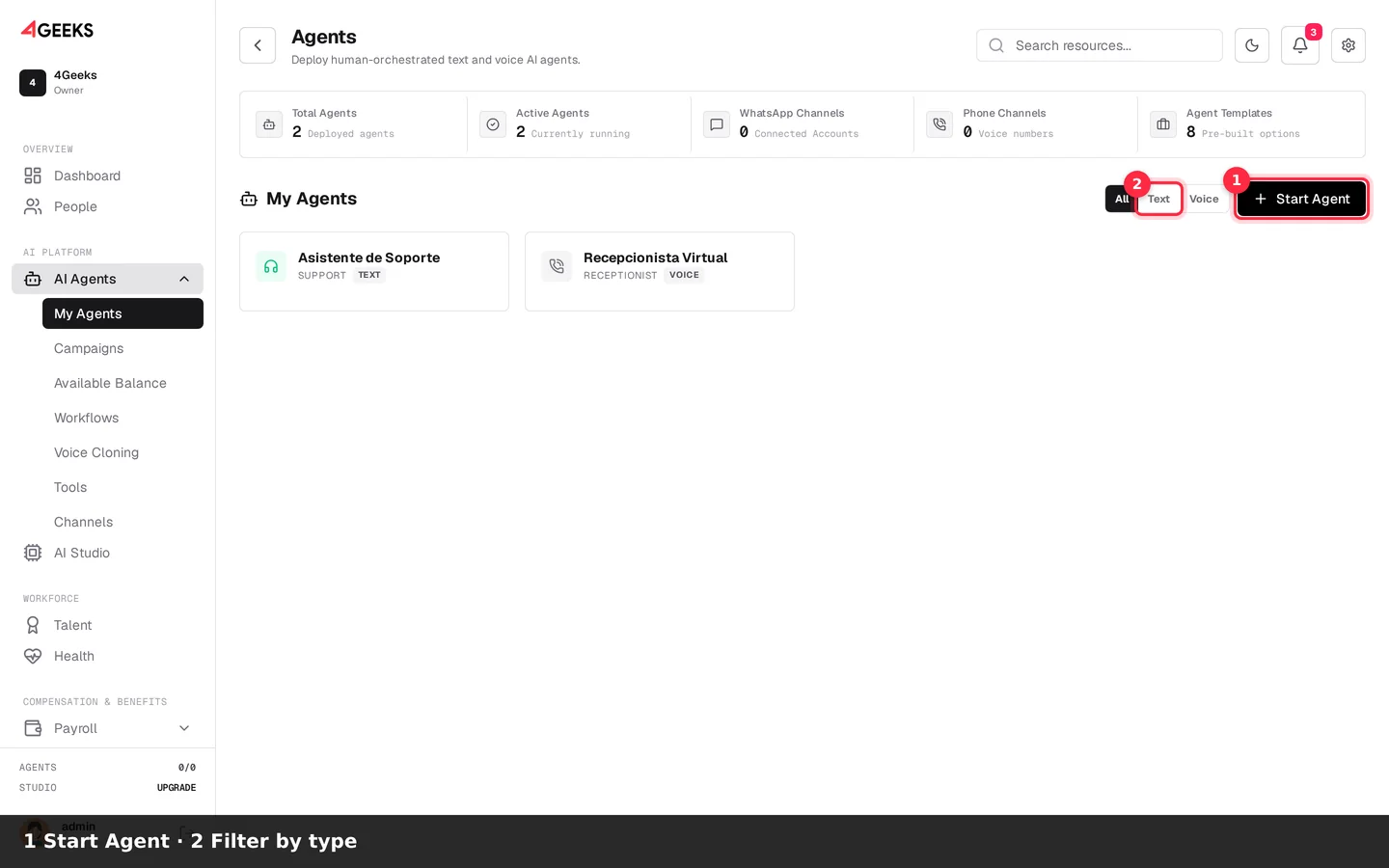Open Tools in the sidebar
This screenshot has height=868, width=1389.
(123, 487)
